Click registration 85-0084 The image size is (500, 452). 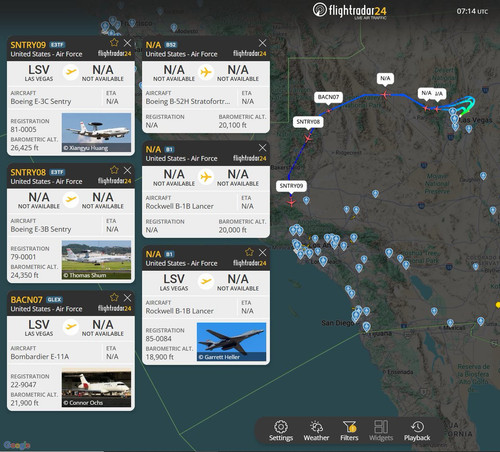click(x=159, y=339)
